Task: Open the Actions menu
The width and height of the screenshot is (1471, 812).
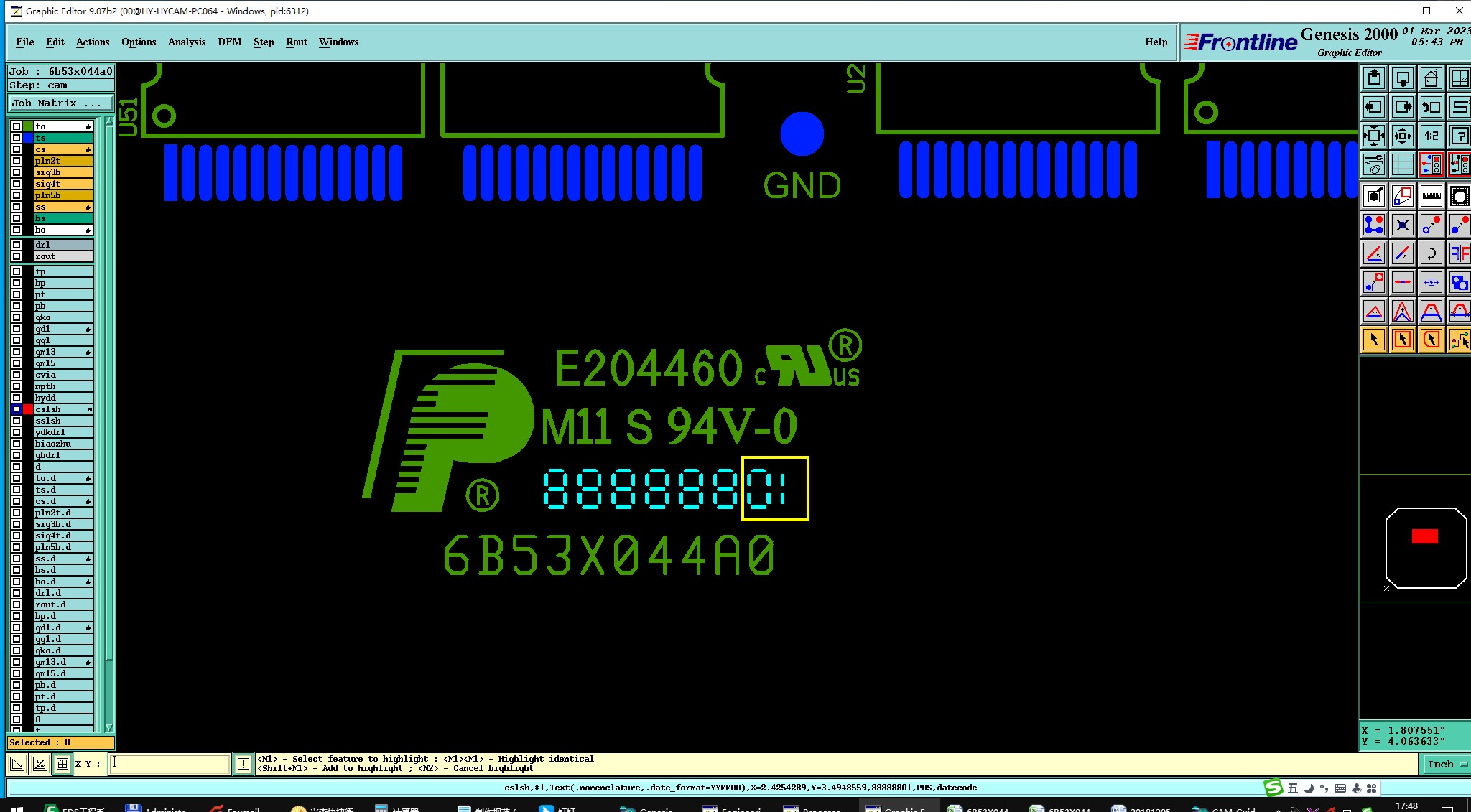Action: click(x=93, y=42)
